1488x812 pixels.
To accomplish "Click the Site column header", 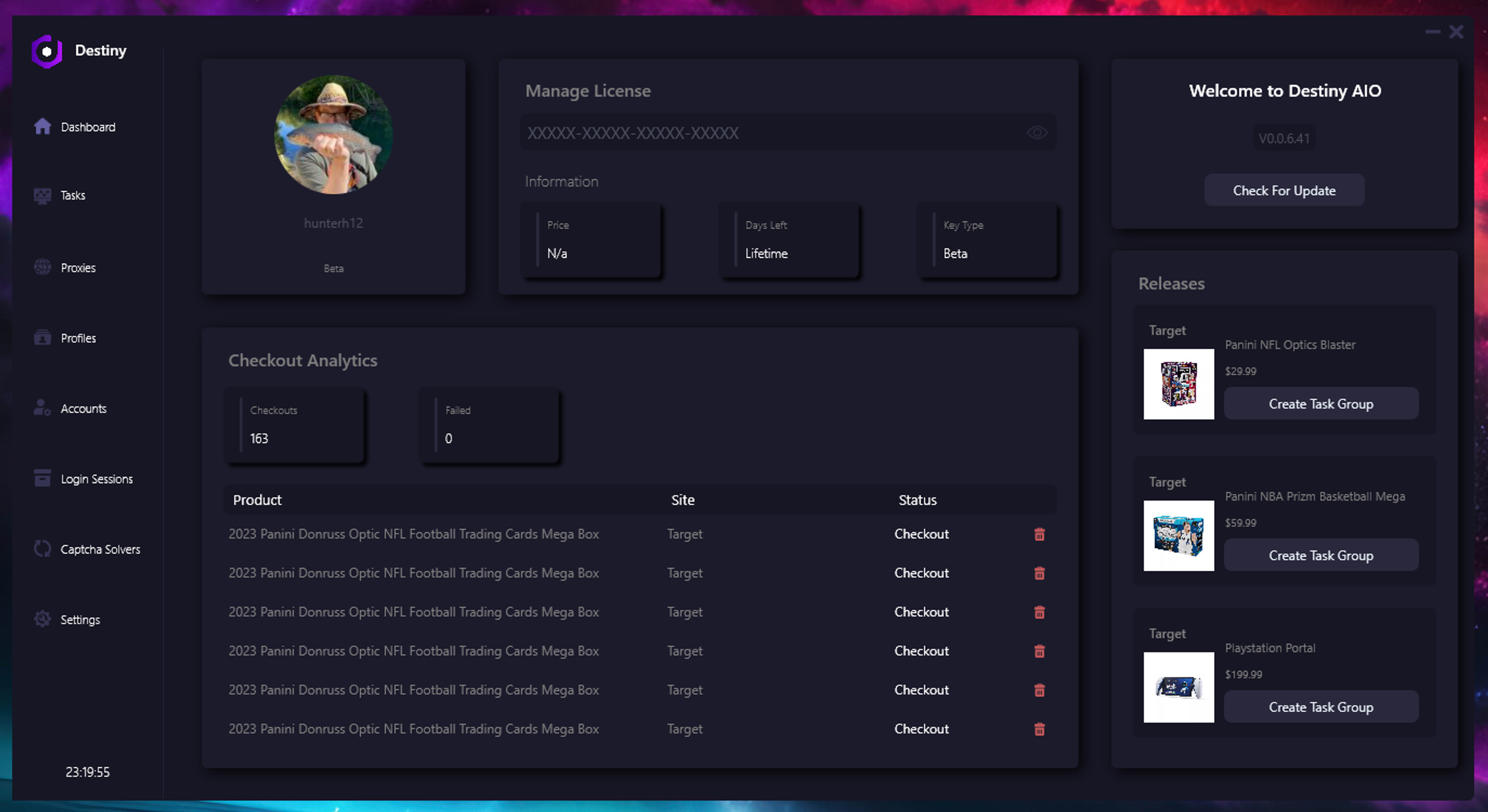I will (x=682, y=500).
